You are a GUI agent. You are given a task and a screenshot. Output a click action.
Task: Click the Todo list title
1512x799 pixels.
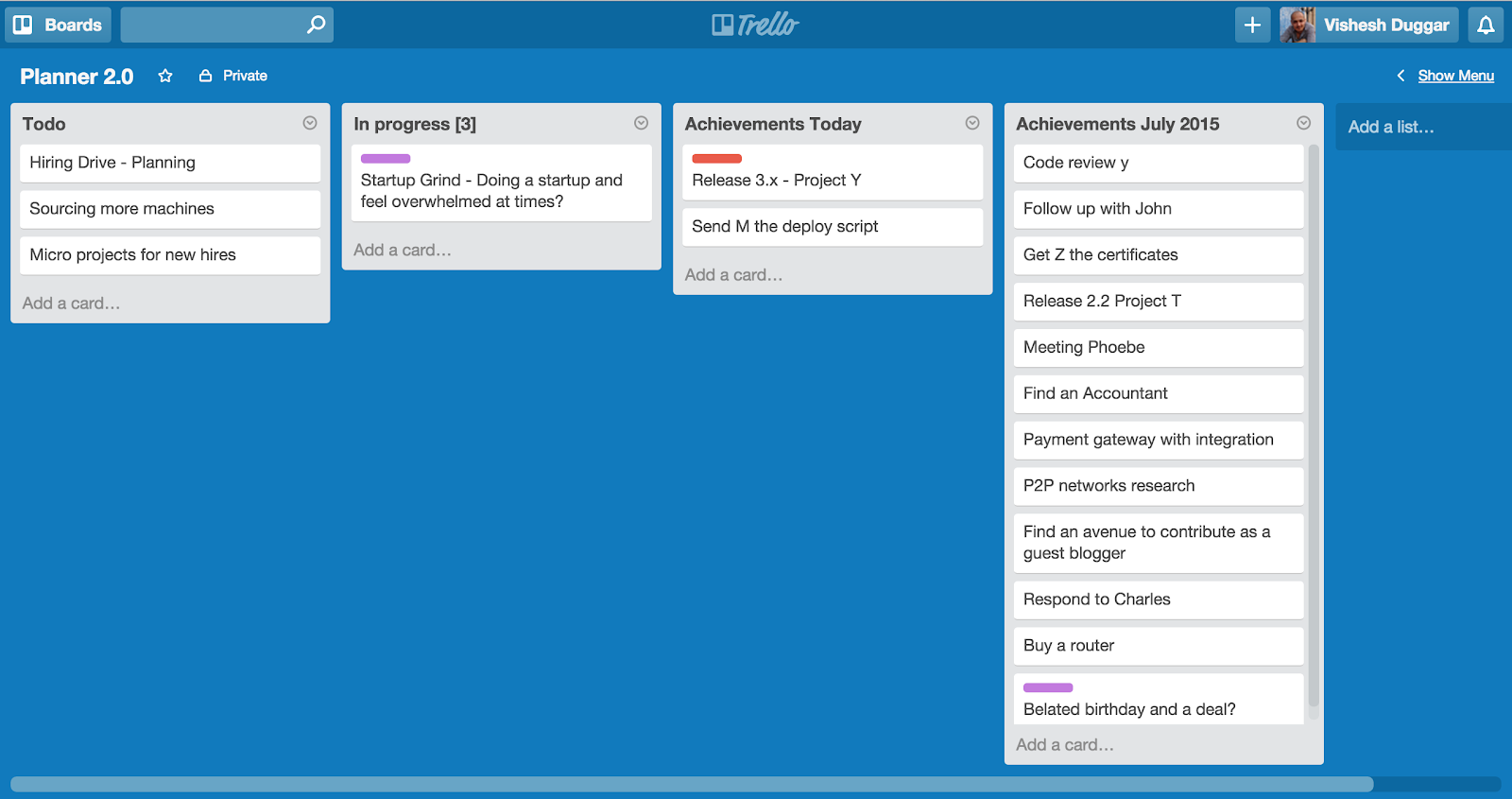tap(44, 124)
